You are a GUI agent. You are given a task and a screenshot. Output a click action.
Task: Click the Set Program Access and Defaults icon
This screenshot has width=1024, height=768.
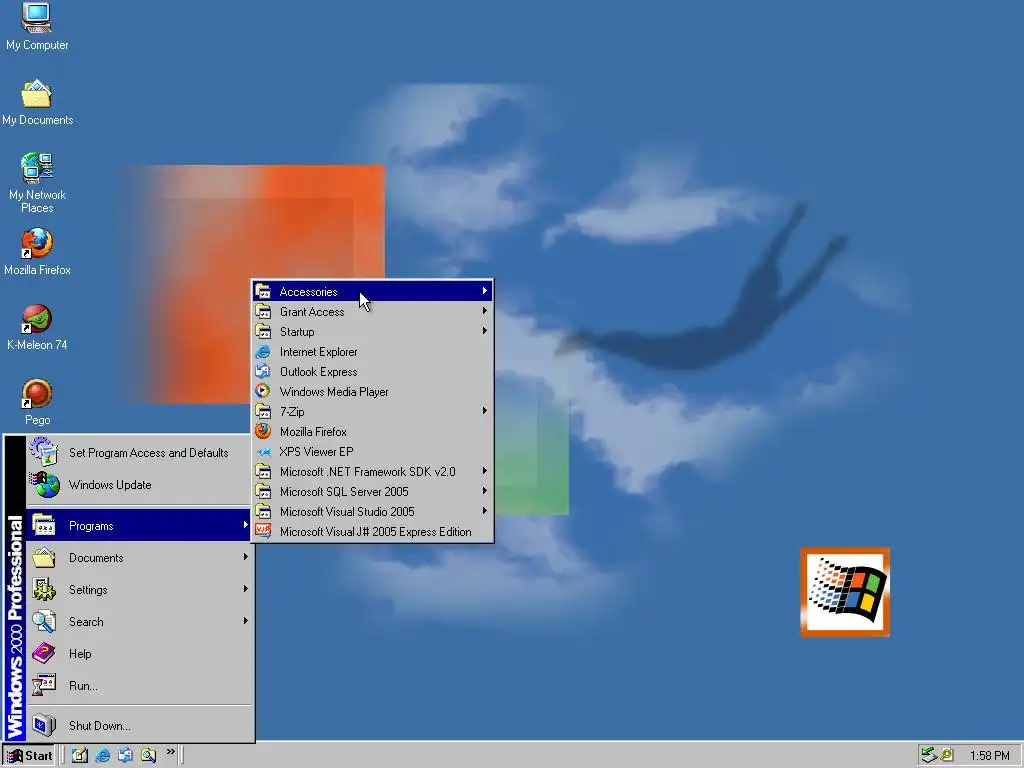[44, 452]
